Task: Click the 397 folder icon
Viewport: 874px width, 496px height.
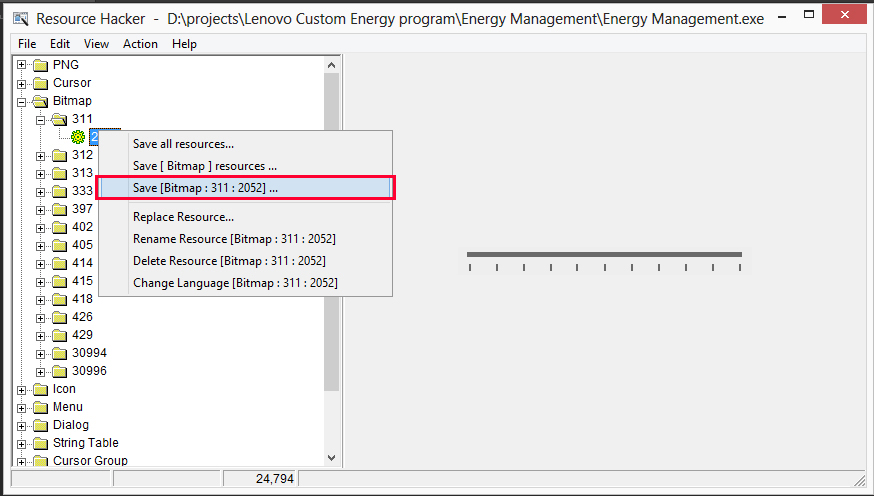Action: (59, 210)
